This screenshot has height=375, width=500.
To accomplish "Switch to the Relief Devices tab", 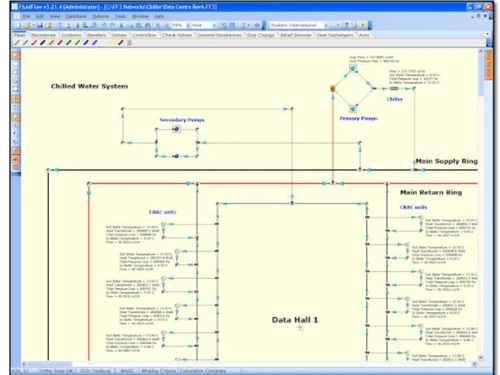I will (x=295, y=35).
